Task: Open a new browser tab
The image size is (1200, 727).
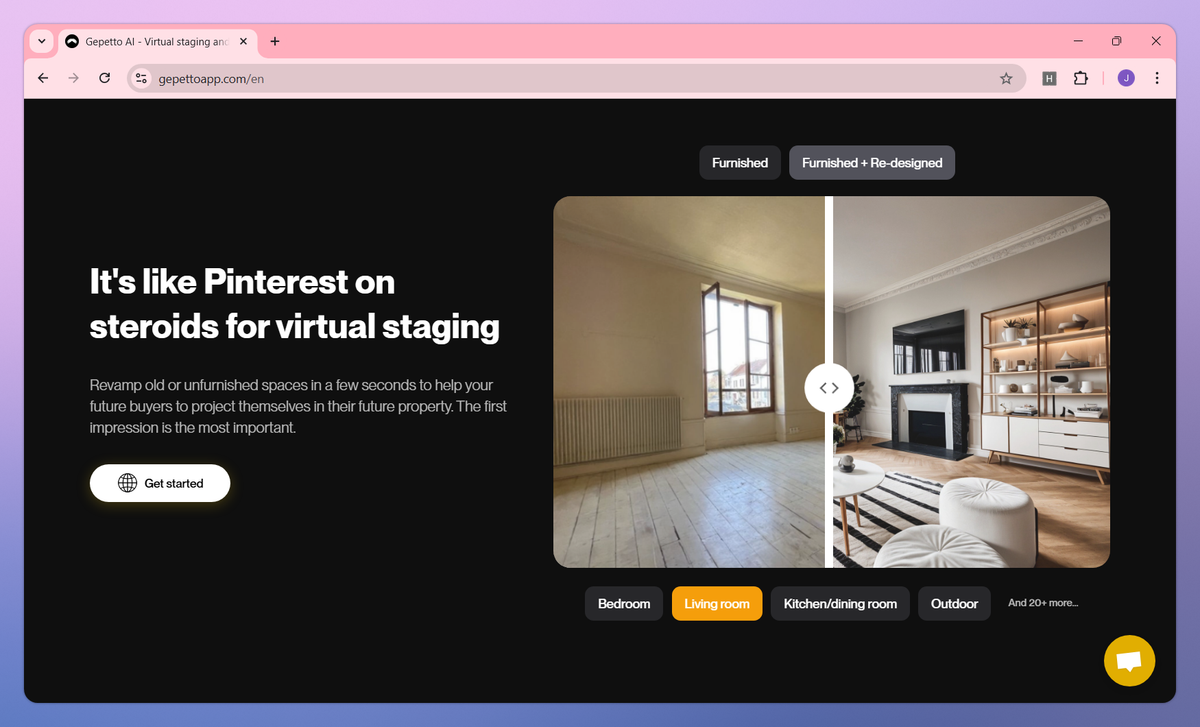Action: [x=274, y=41]
